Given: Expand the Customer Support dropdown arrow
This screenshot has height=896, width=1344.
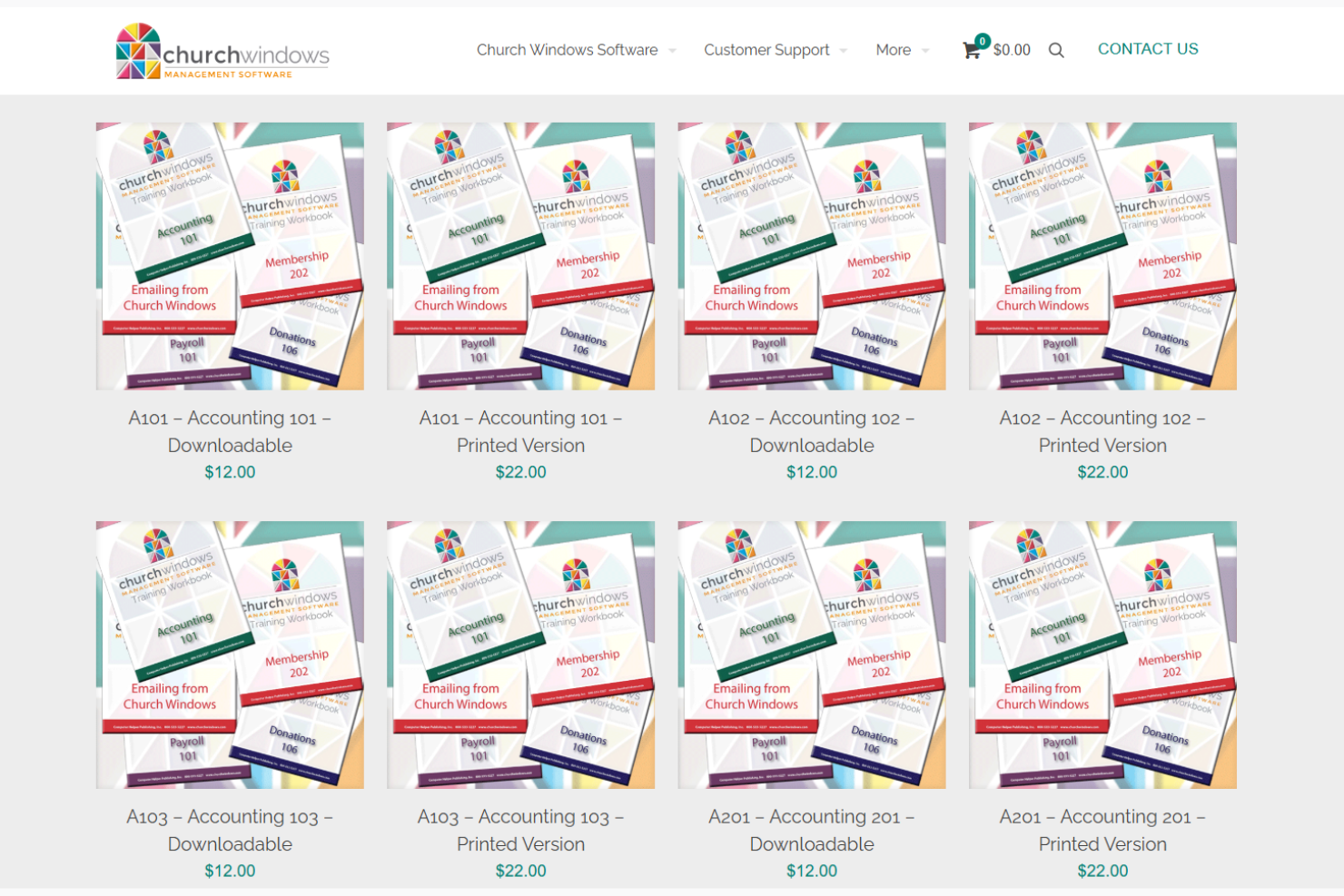Looking at the screenshot, I should click(844, 51).
